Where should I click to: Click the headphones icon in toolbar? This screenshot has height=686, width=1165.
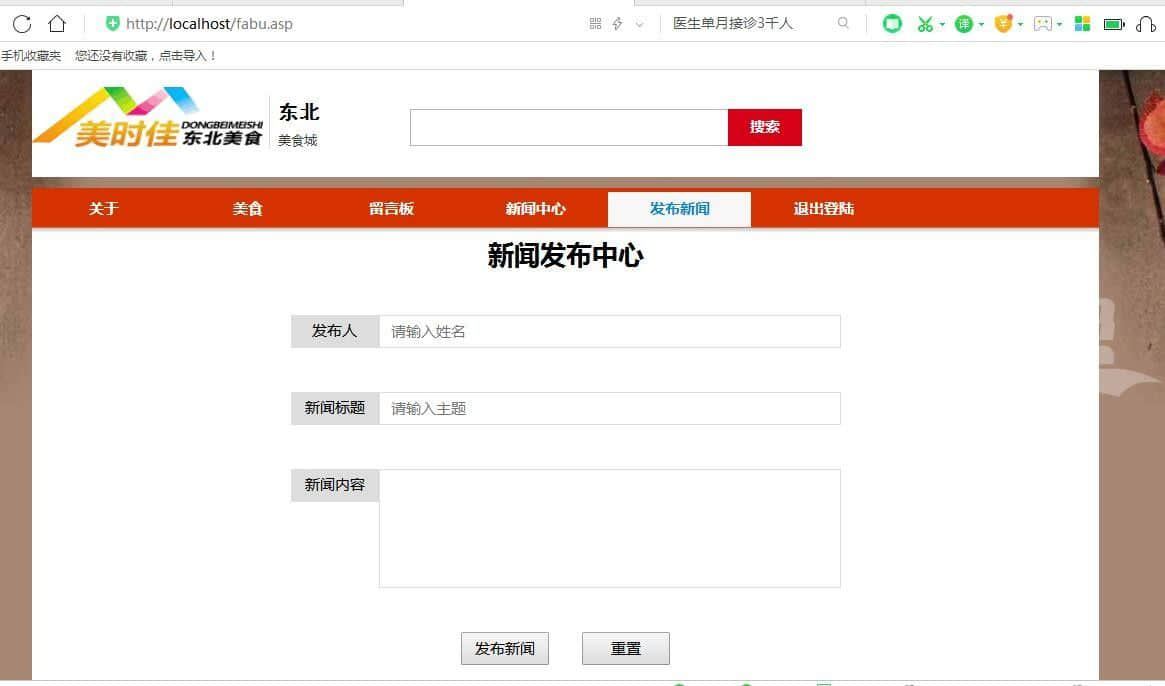pyautogui.click(x=1146, y=23)
